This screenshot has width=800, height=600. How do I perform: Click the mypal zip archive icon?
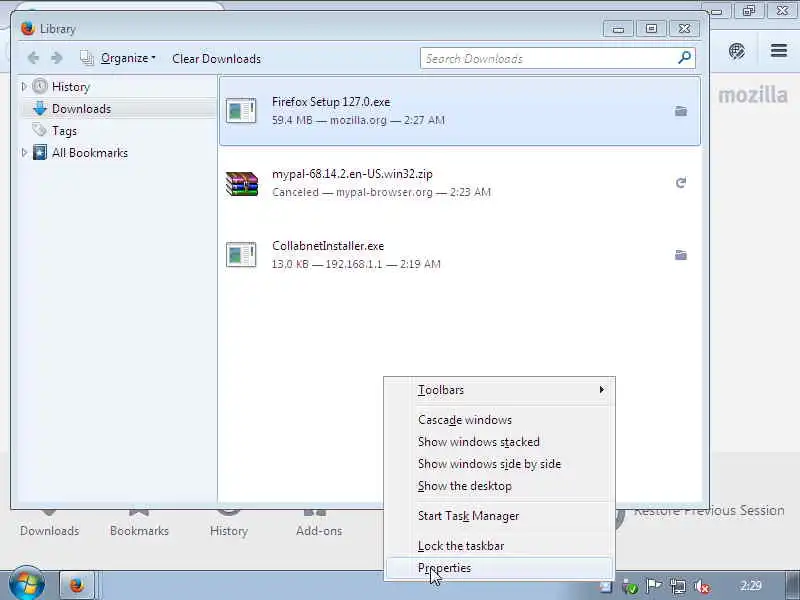click(x=241, y=183)
